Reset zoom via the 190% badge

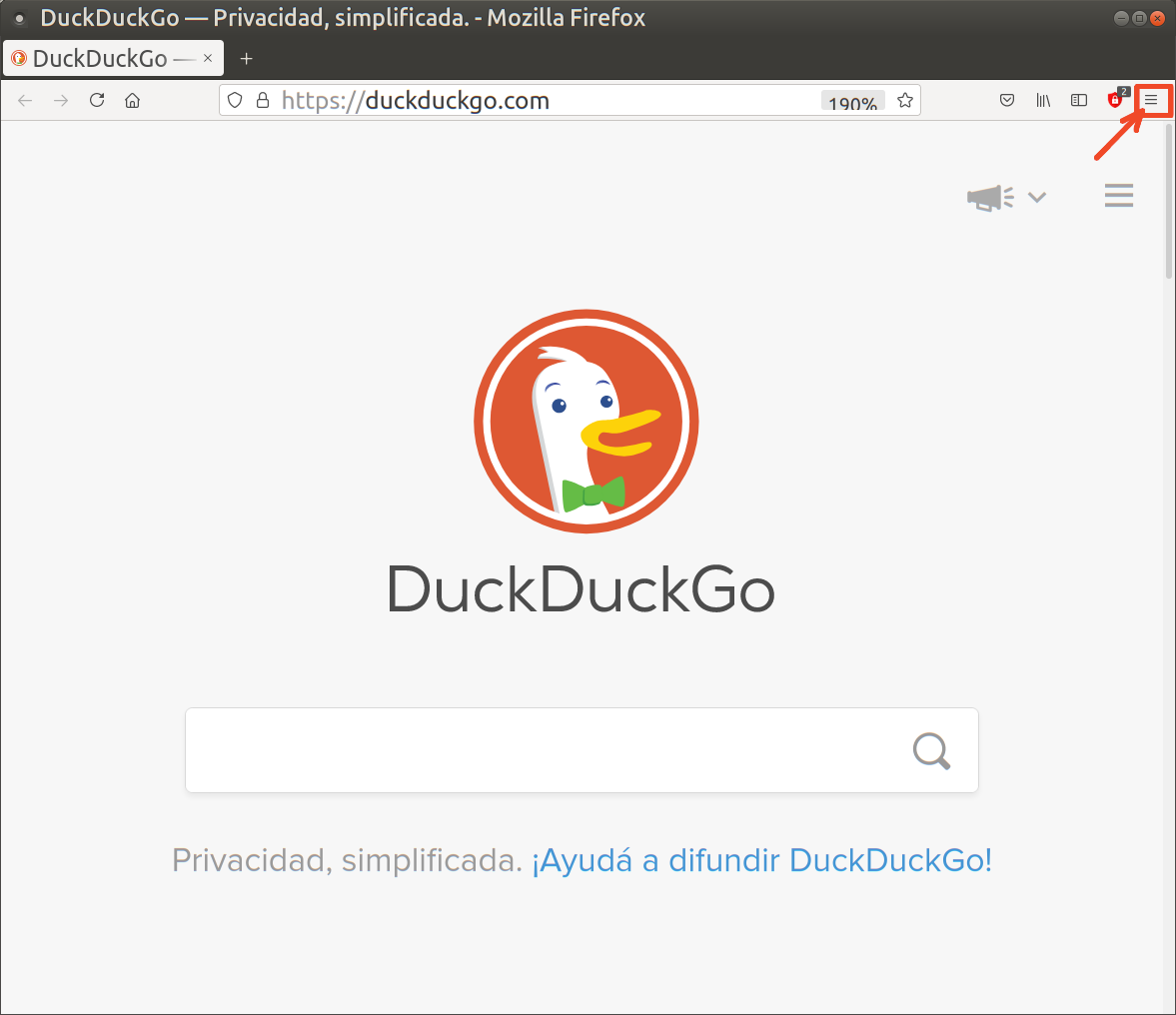coord(852,101)
